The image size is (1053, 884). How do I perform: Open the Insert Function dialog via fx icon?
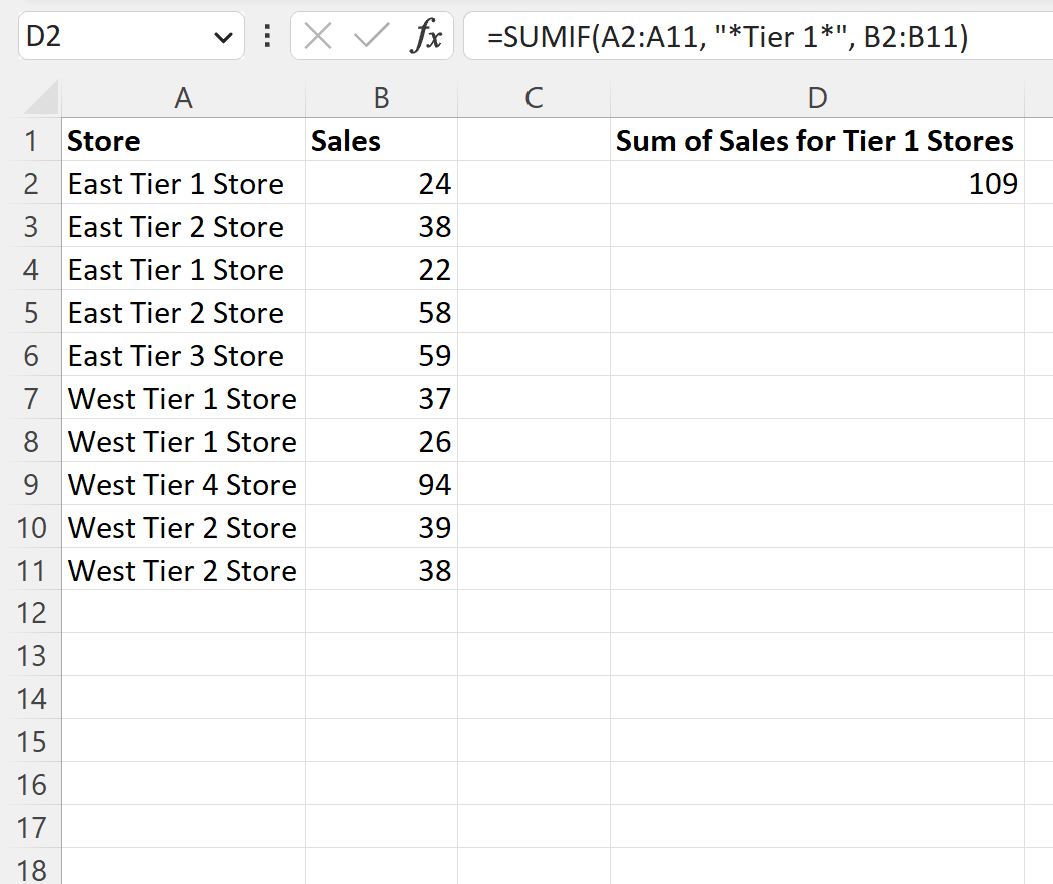(x=428, y=36)
